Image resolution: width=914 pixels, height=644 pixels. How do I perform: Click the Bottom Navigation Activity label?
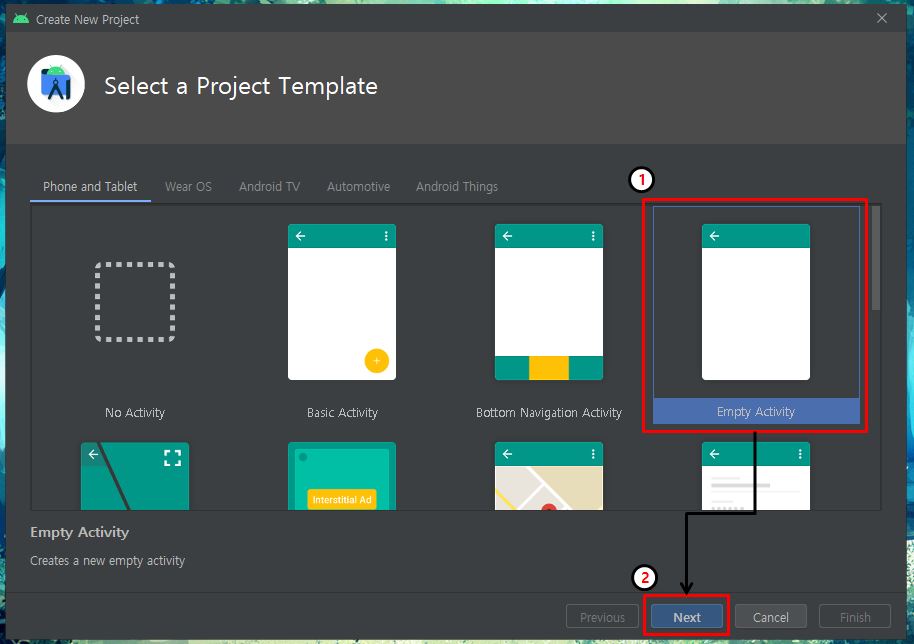click(x=549, y=413)
